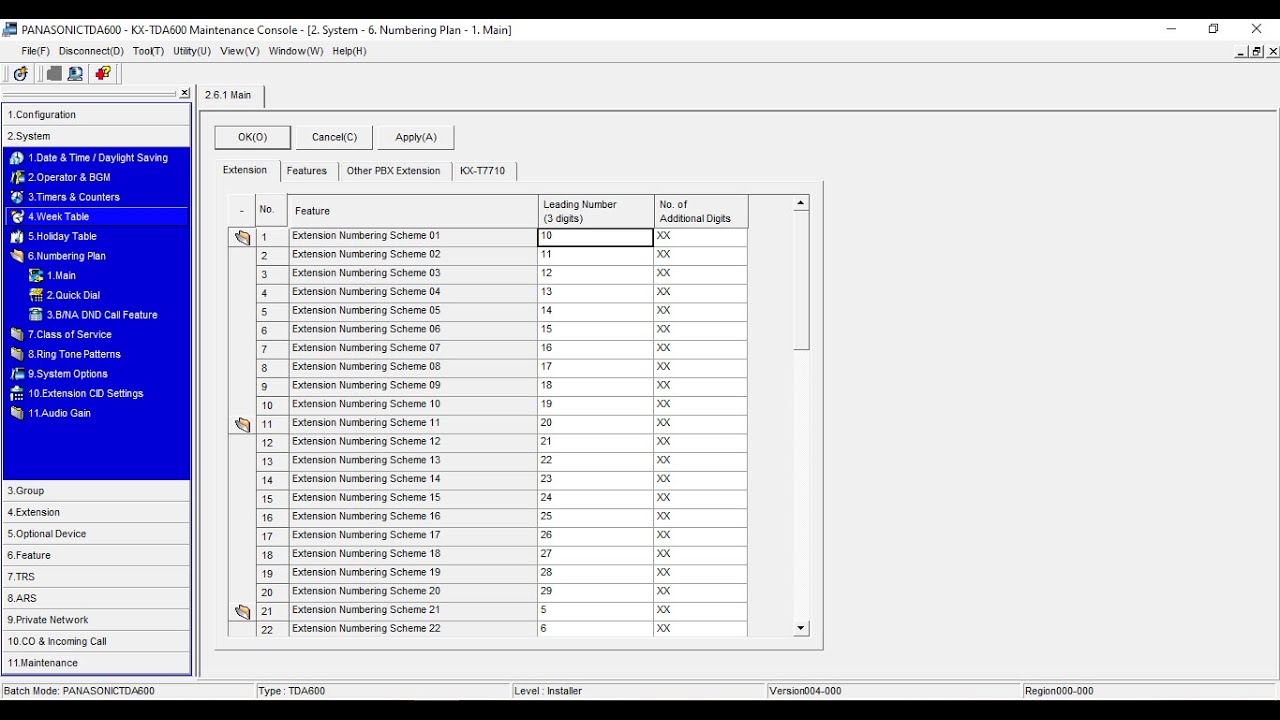Click the table scrollbar down arrow
The image size is (1280, 720).
pyautogui.click(x=801, y=629)
